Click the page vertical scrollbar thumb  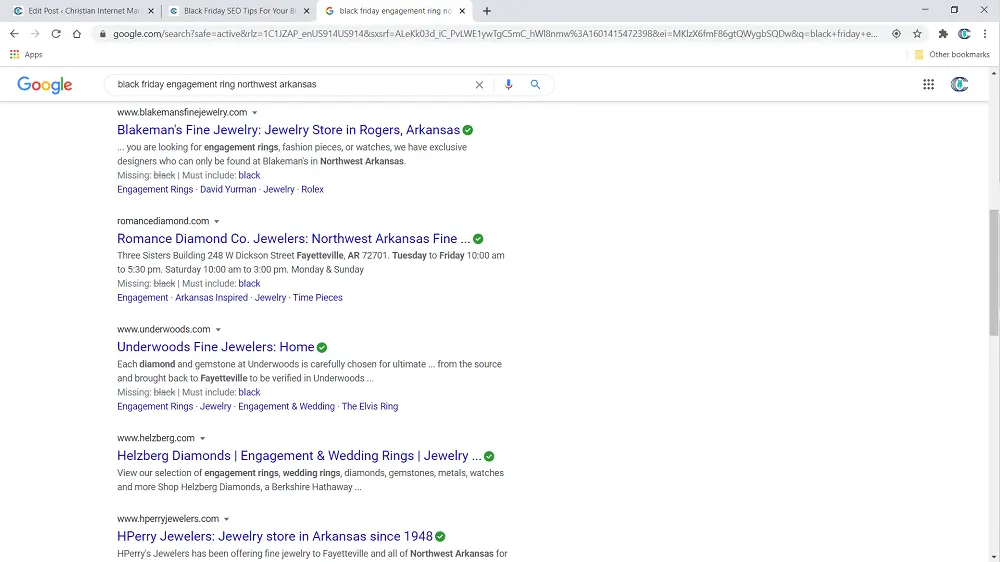994,272
